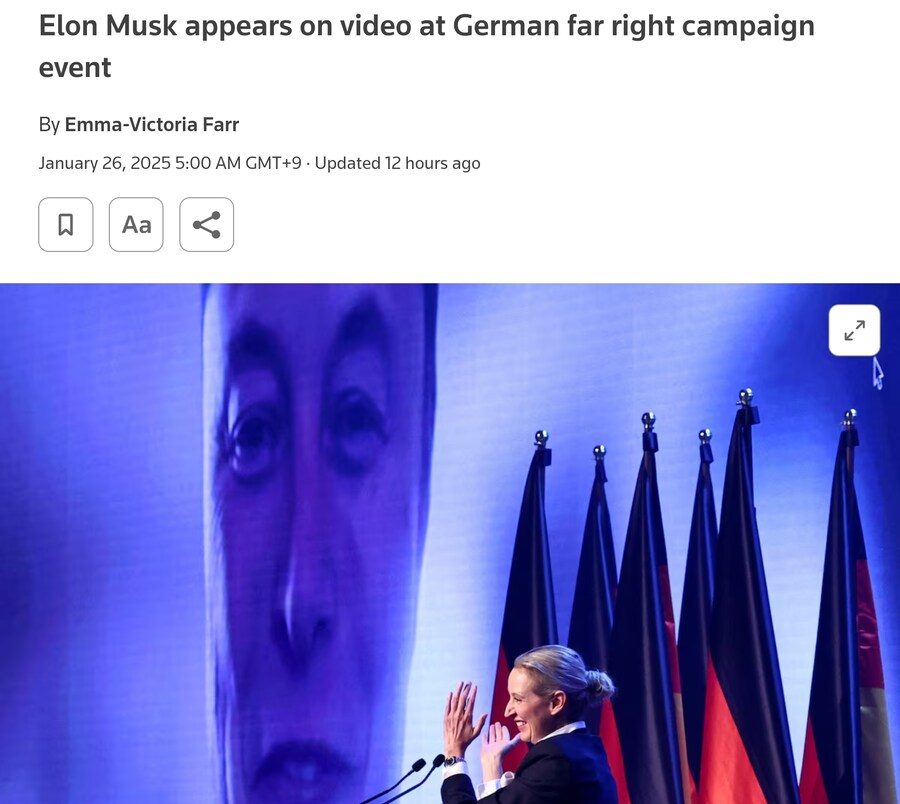Click the GMT+9 timezone text
900x804 pixels.
pyautogui.click(x=273, y=163)
